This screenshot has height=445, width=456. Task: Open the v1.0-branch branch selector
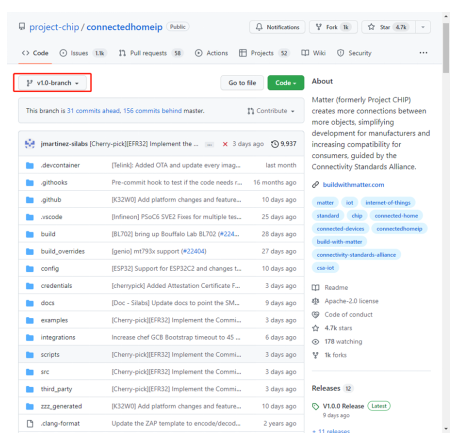click(x=52, y=83)
